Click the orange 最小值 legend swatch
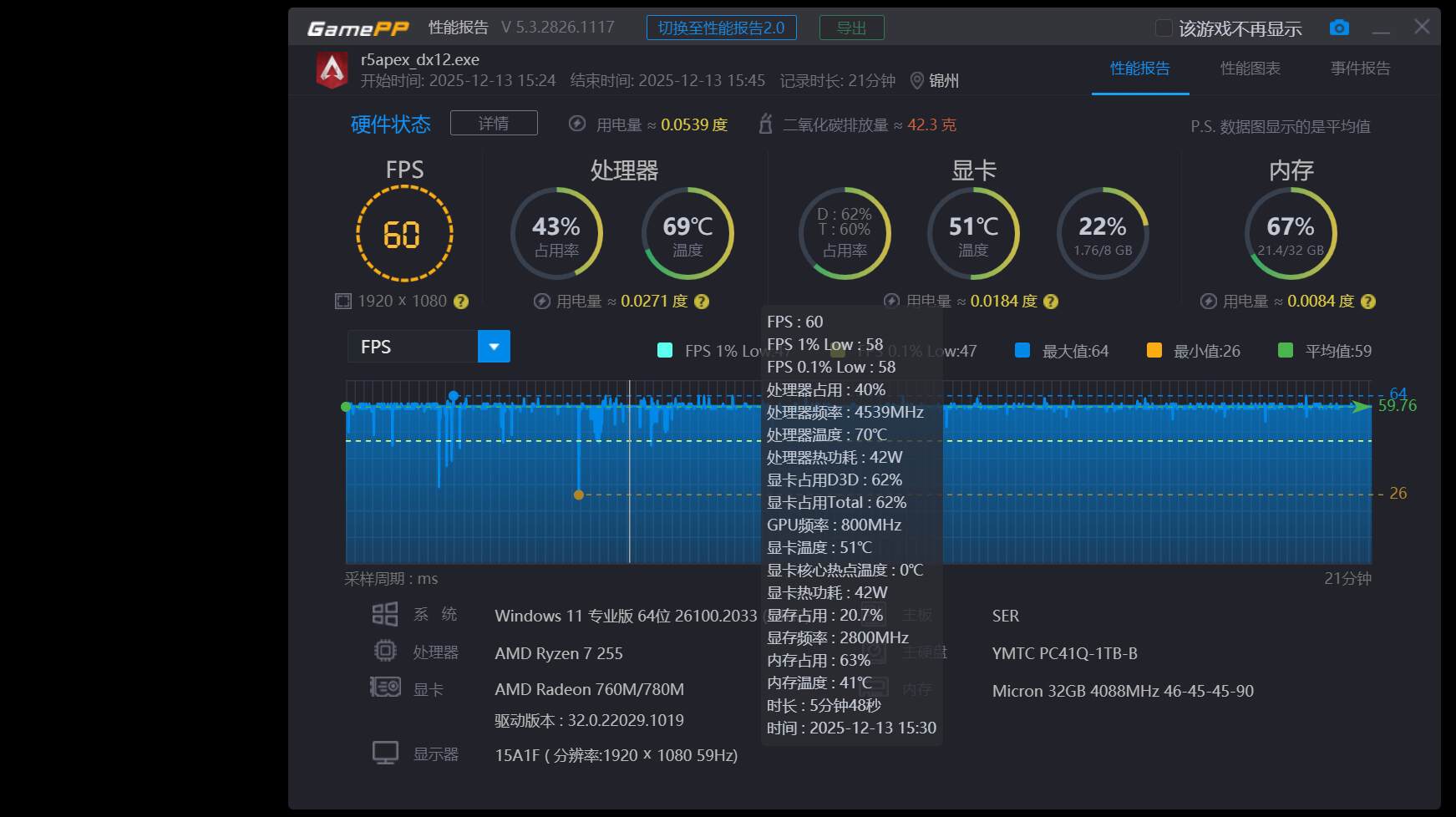Viewport: 1456px width, 817px height. pyautogui.click(x=1154, y=351)
